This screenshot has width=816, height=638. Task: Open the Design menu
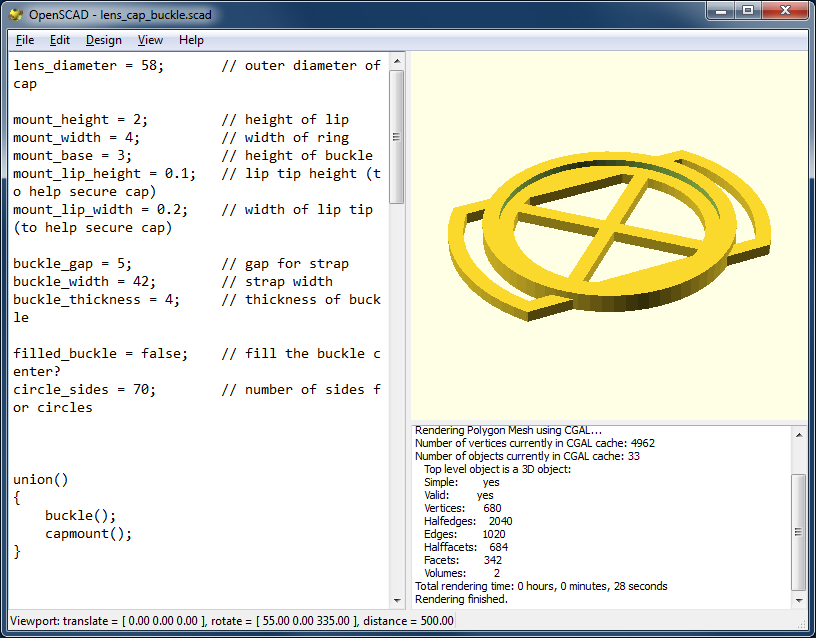coord(104,40)
